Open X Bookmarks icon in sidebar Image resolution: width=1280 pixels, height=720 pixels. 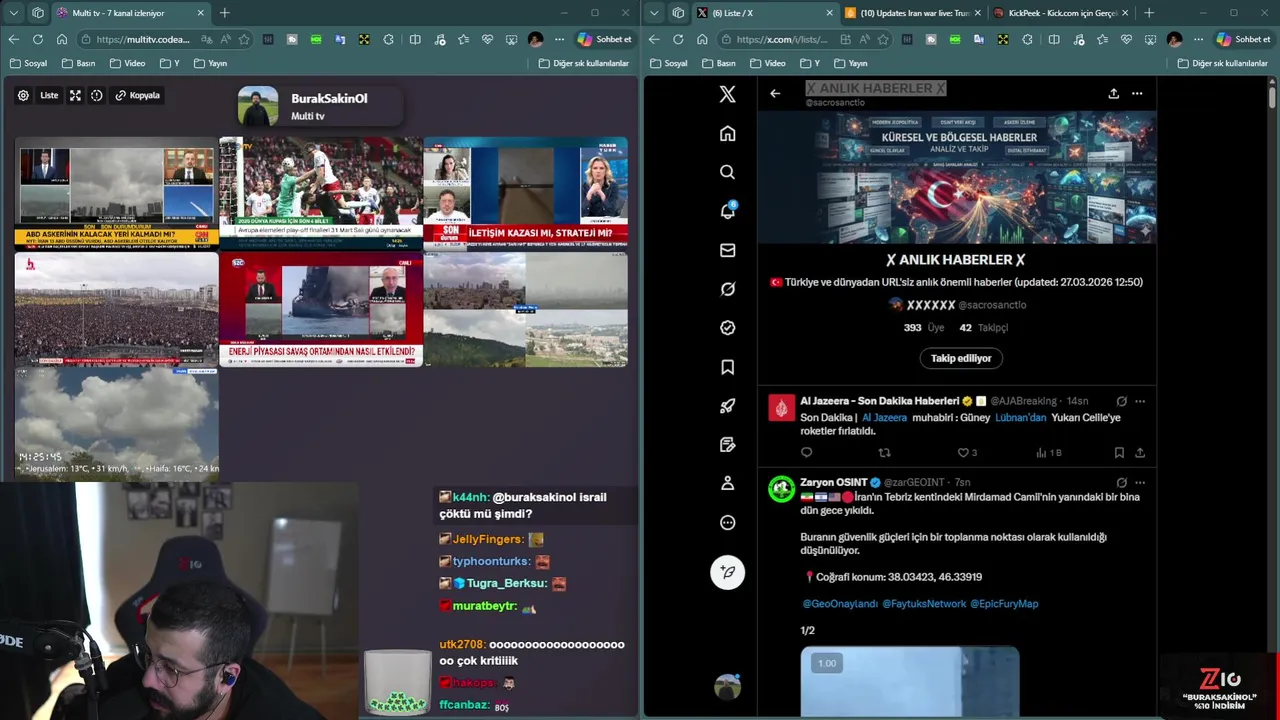pos(727,367)
